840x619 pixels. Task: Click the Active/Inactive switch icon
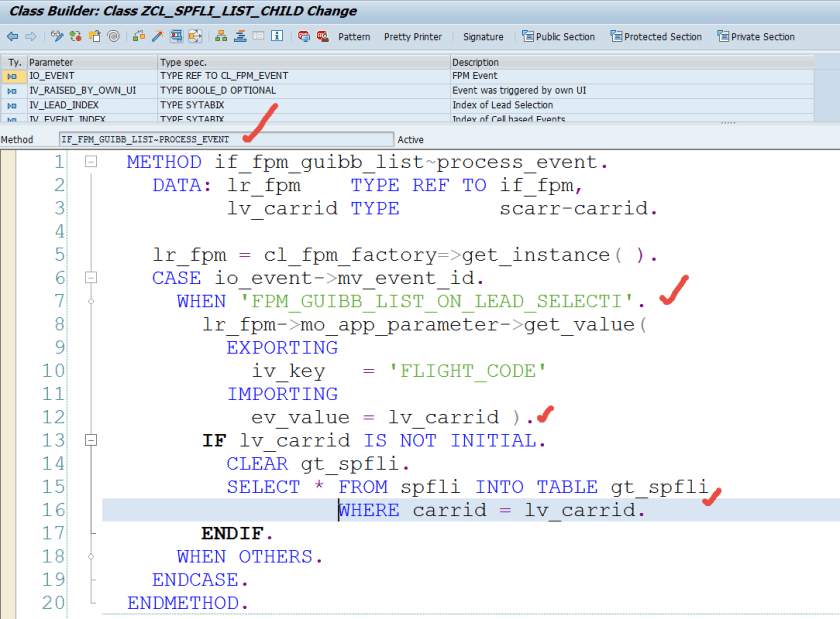click(x=76, y=36)
